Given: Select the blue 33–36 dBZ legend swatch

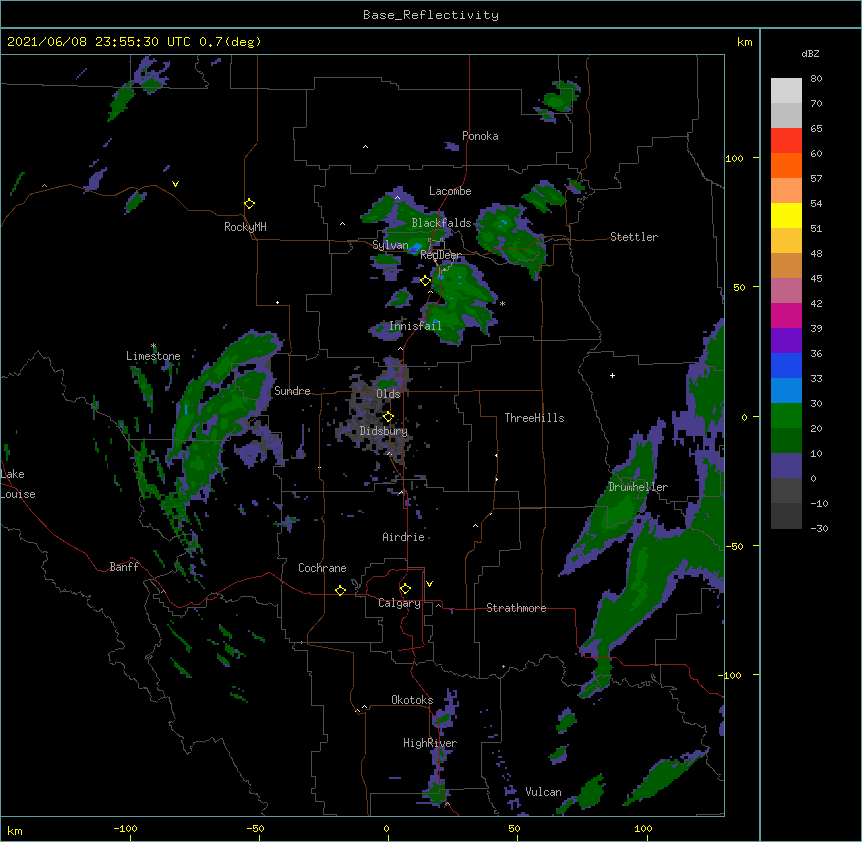Looking at the screenshot, I should click(x=786, y=365).
